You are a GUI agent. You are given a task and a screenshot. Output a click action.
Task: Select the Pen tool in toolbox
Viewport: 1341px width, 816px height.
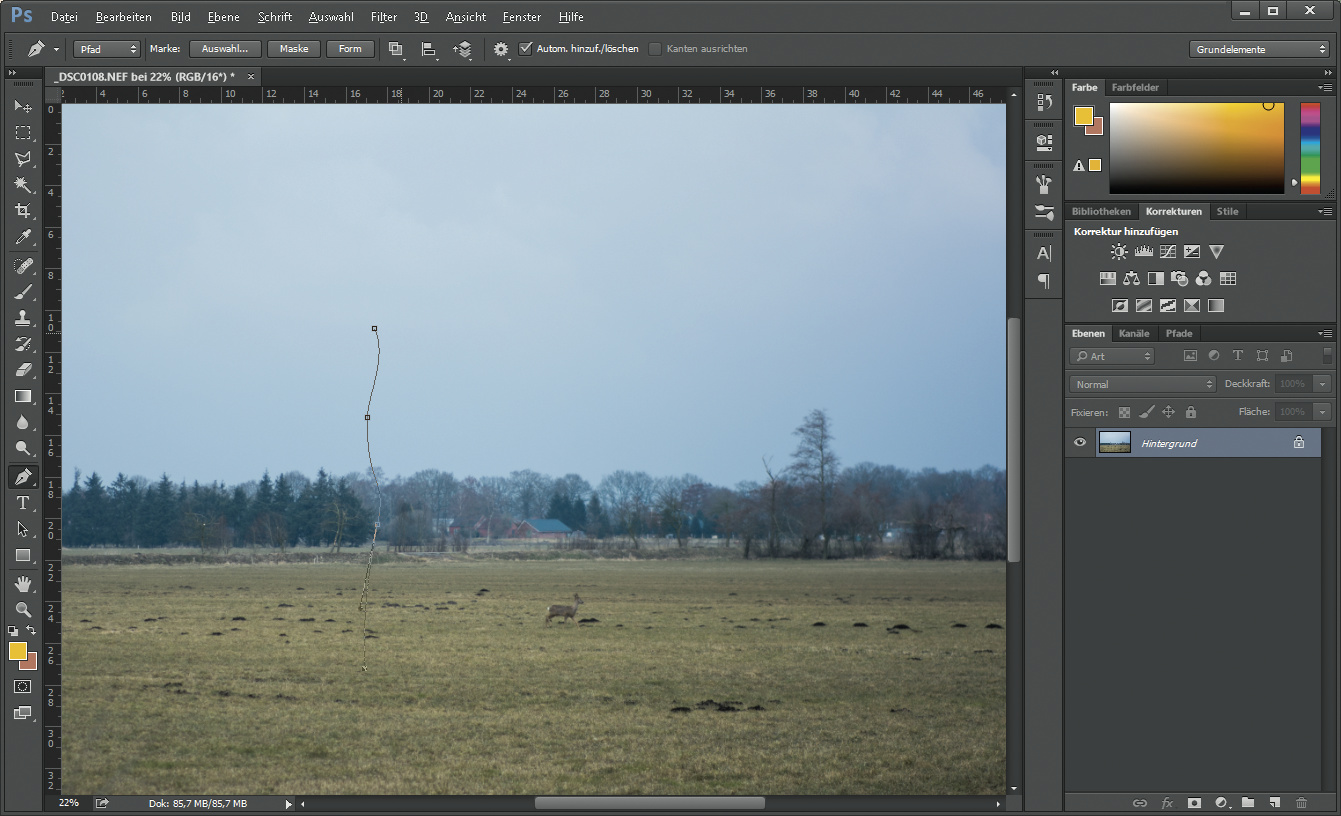coord(22,476)
